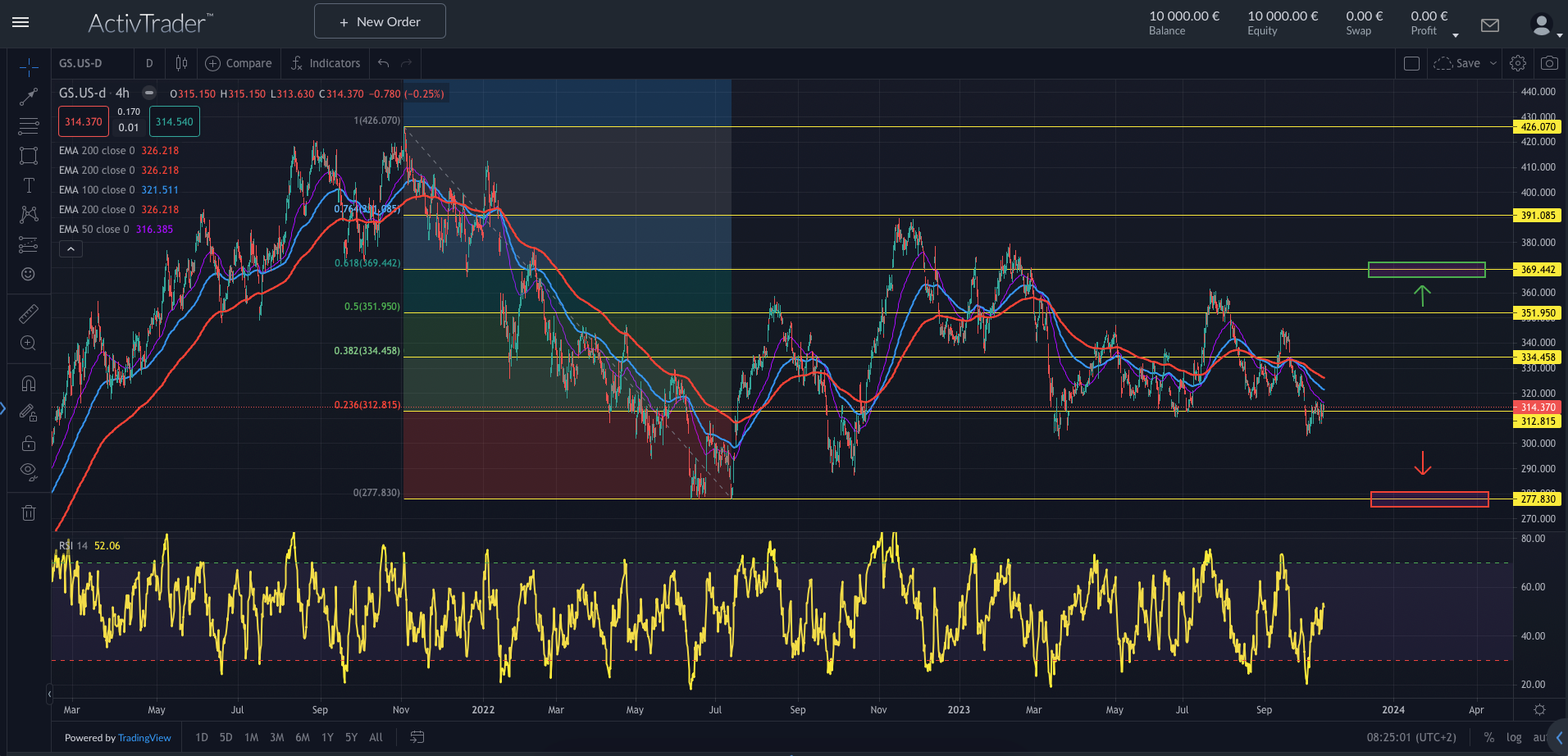Expand the Save options chevron

1494,62
